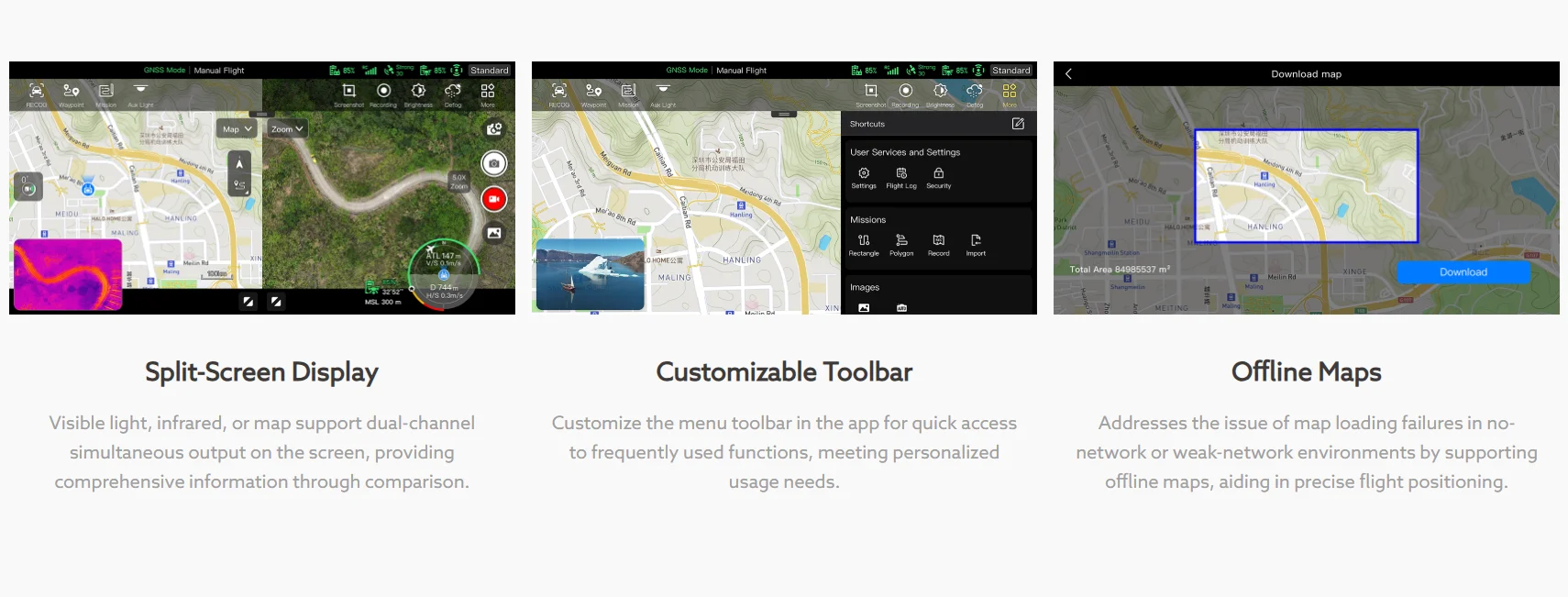
Task: Select Waypoint tool in Customizable Toolbar screenshot
Action: tap(593, 92)
